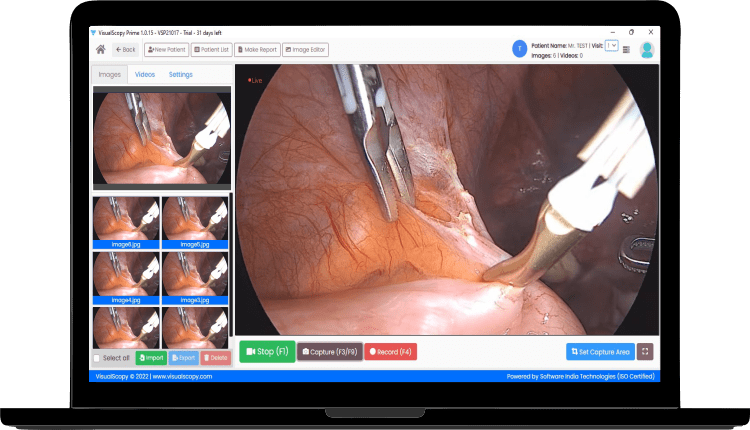Open the www.visualscopy.com footer link
This screenshot has height=430, width=750.
tap(182, 376)
